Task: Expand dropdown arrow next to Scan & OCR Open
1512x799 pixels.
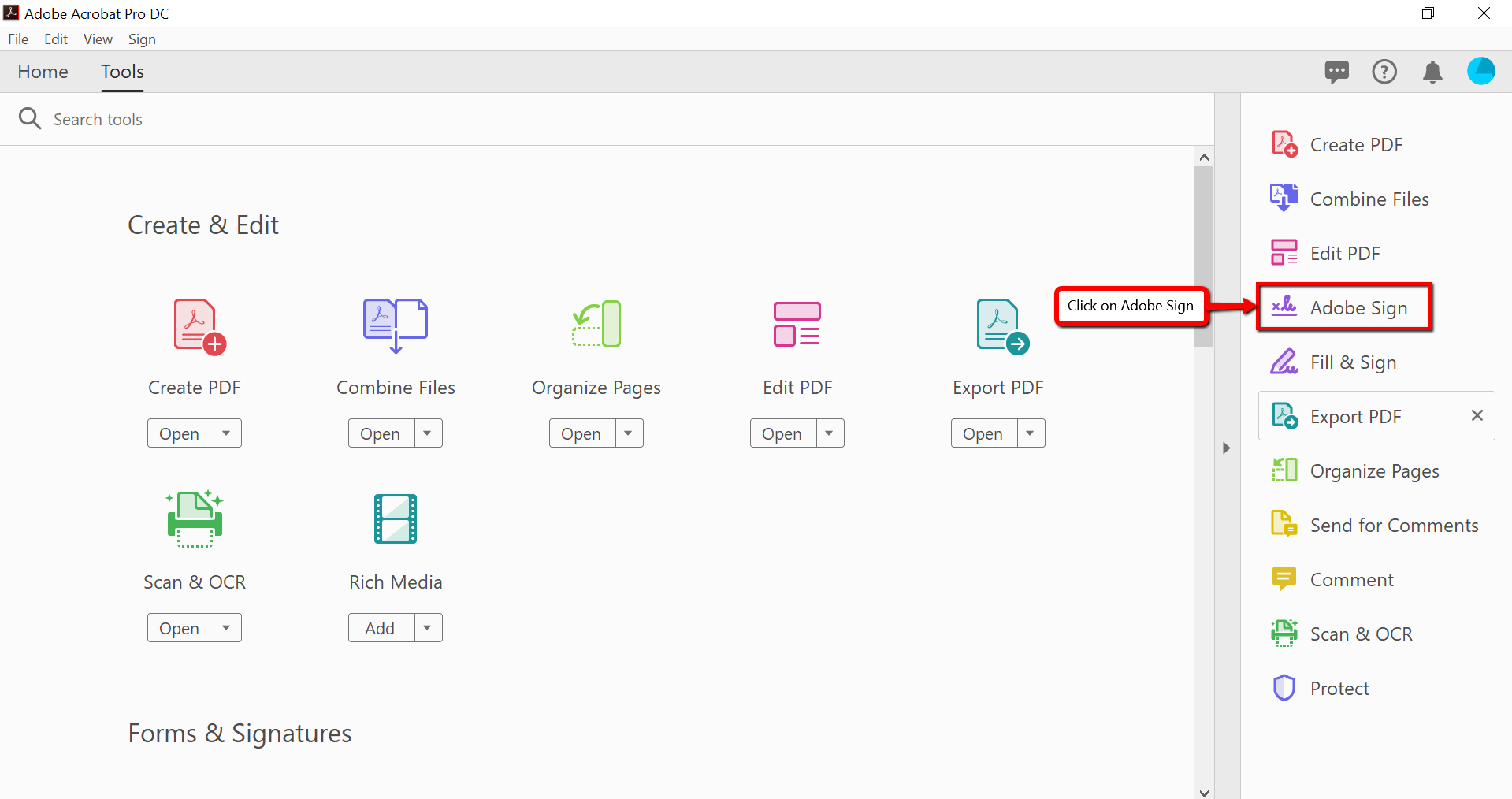Action: click(227, 628)
